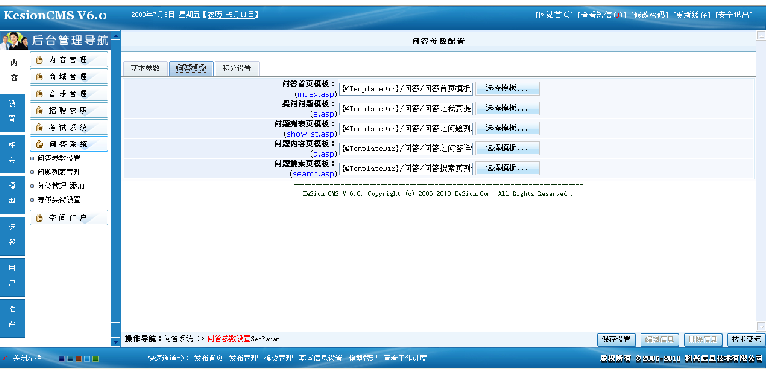Viewport: 769px width, 370px height.
Task: Open the 内容管理 menu in the sidebar
Action: pos(69,60)
